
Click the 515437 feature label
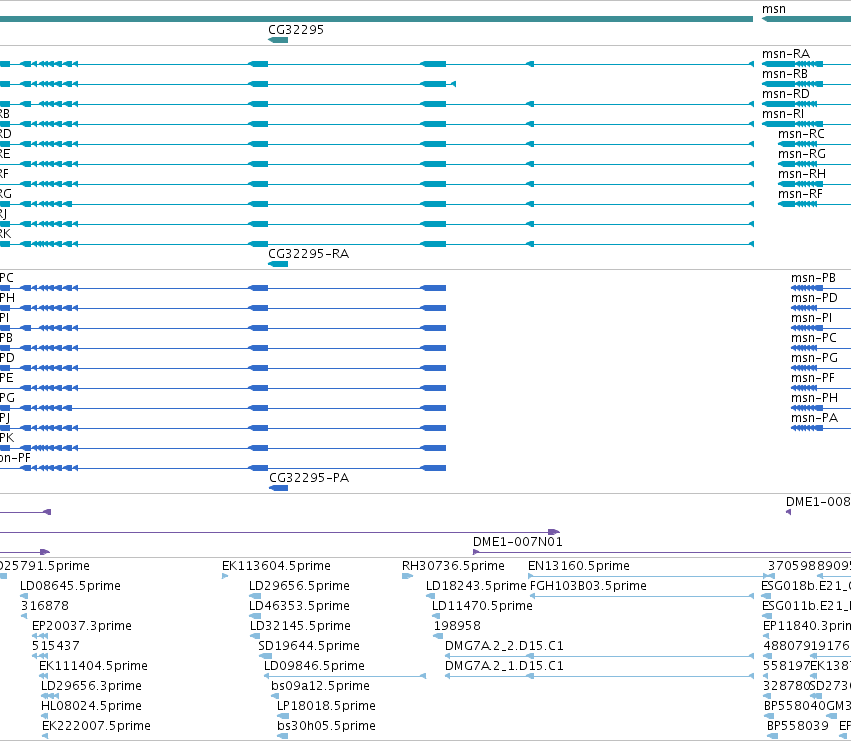[56, 646]
